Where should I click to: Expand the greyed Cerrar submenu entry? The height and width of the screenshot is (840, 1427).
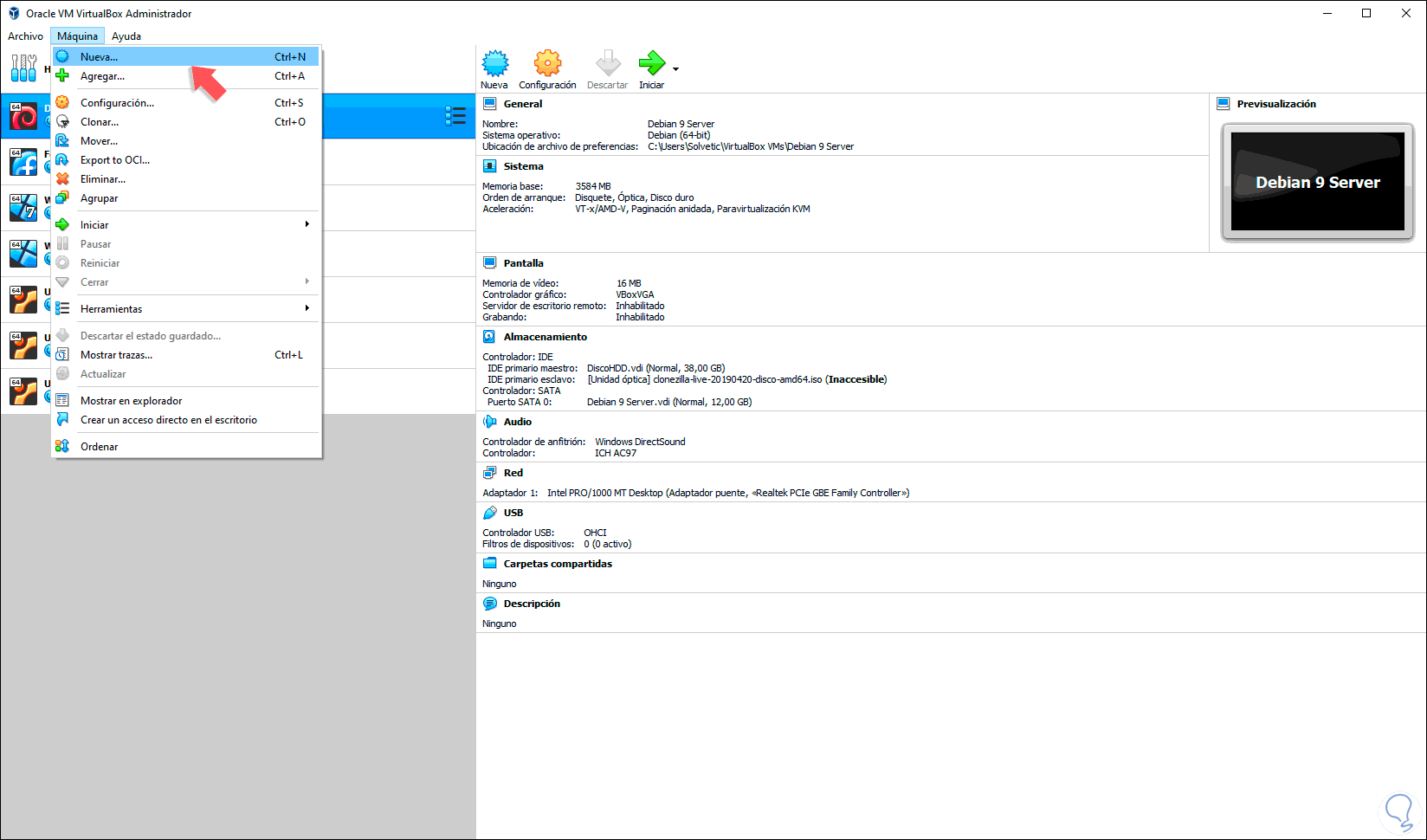186,282
